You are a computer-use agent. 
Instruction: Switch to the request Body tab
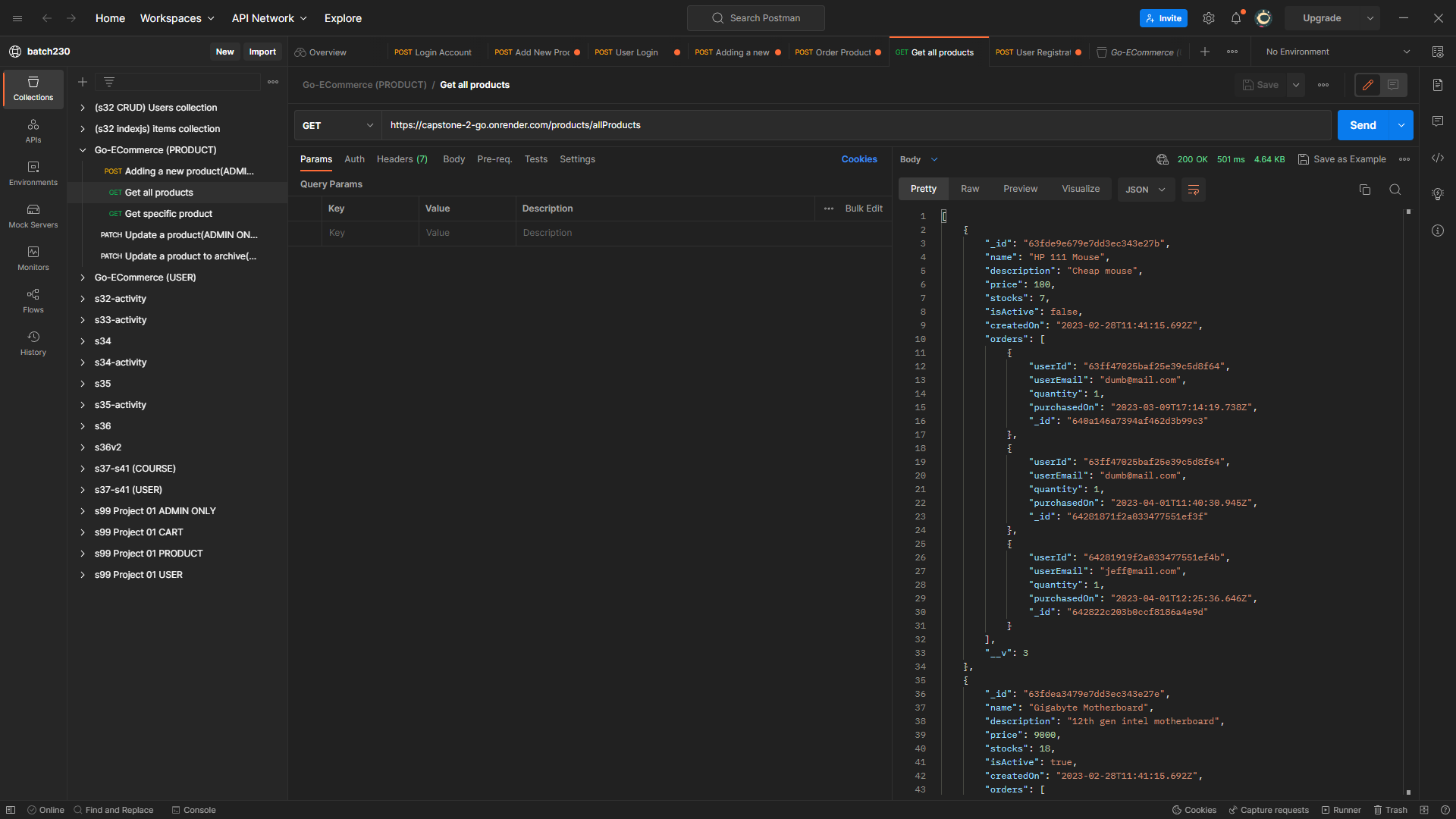tap(453, 159)
